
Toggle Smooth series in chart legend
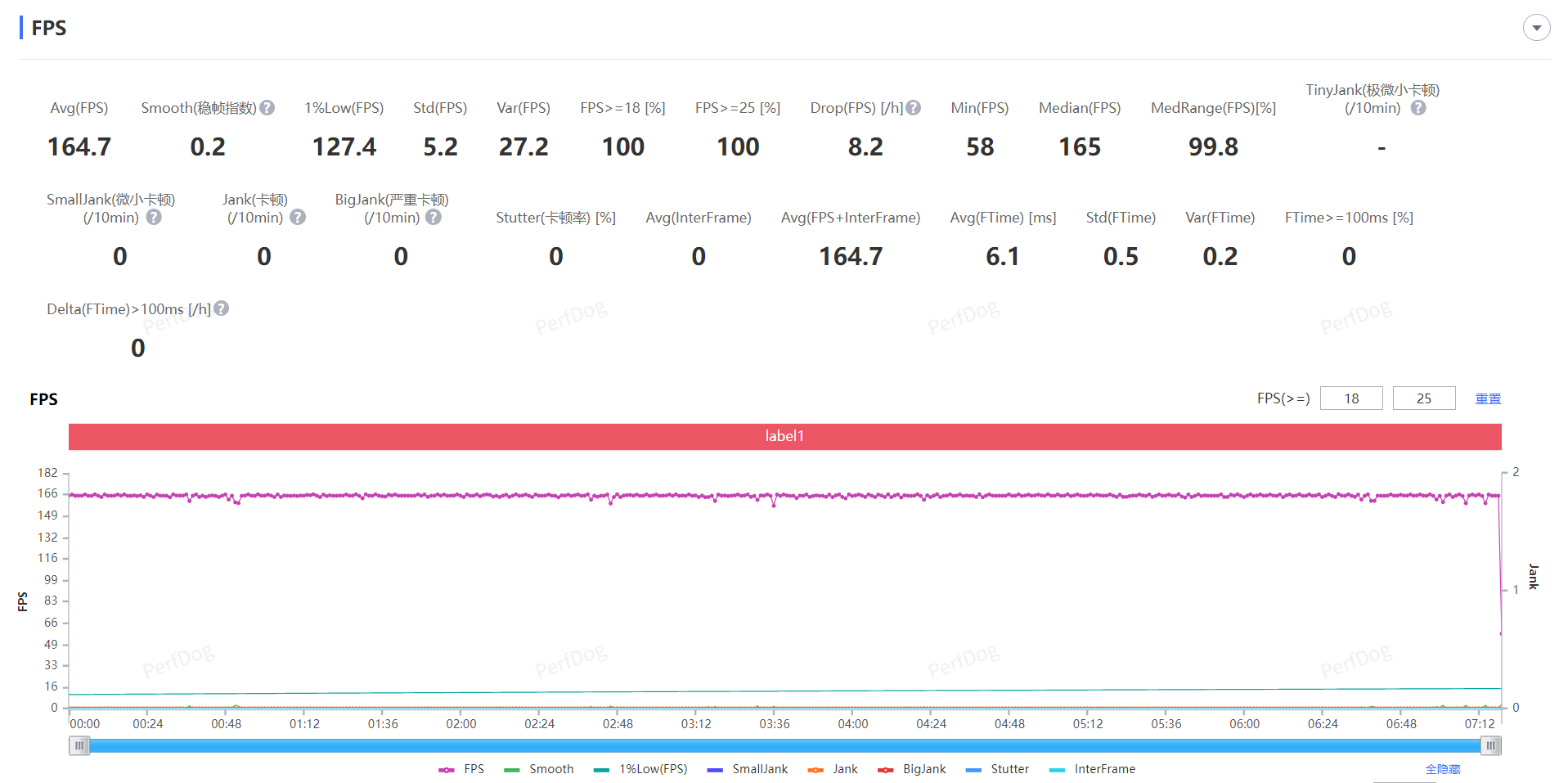pos(540,769)
